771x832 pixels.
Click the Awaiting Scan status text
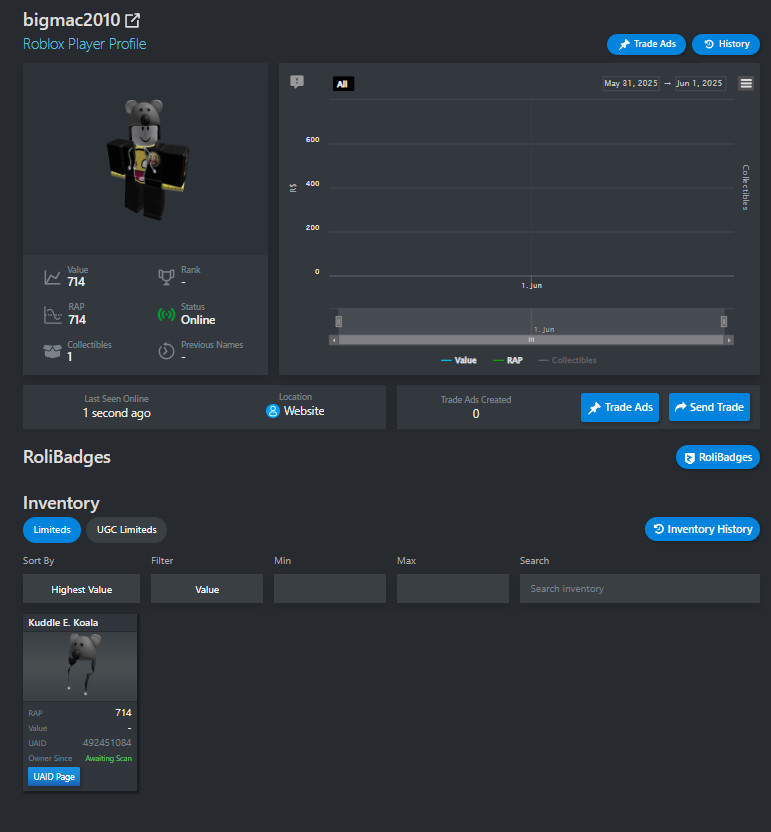(108, 758)
